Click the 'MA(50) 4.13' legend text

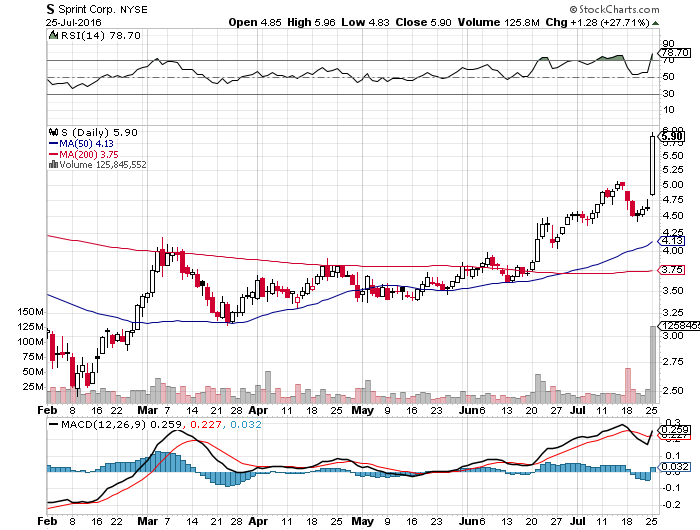[87, 144]
